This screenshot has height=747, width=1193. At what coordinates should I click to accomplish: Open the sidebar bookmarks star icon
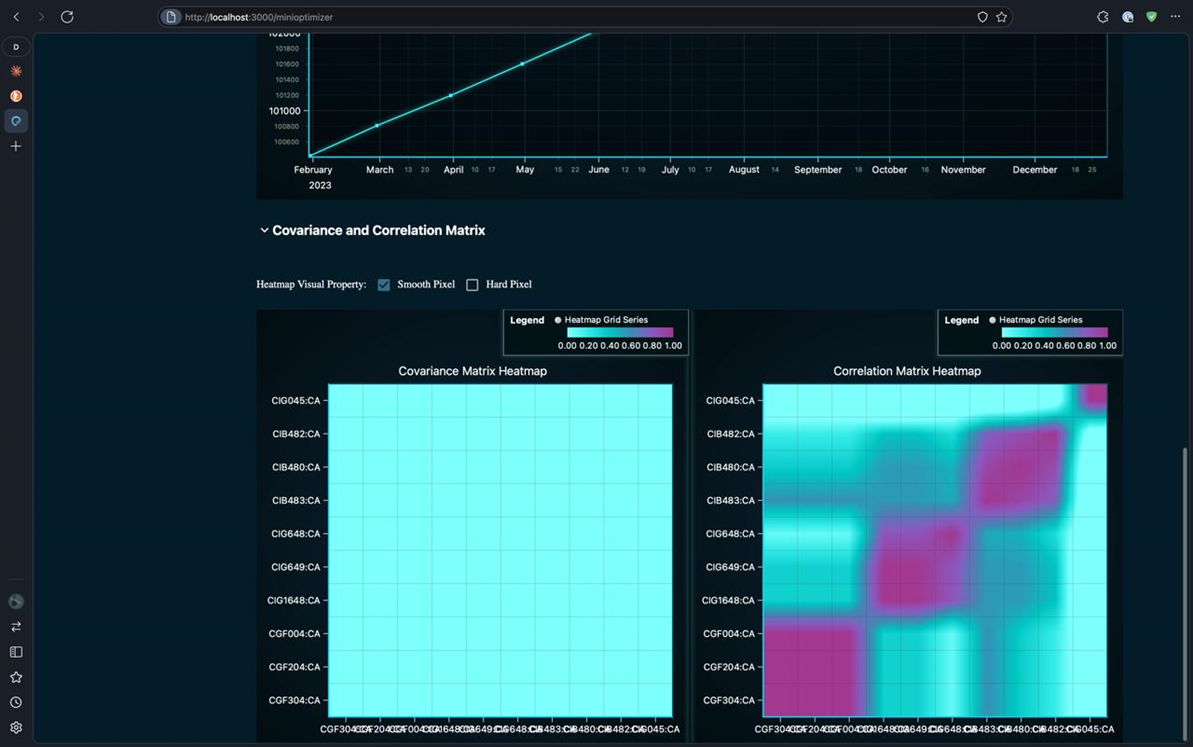click(16, 677)
